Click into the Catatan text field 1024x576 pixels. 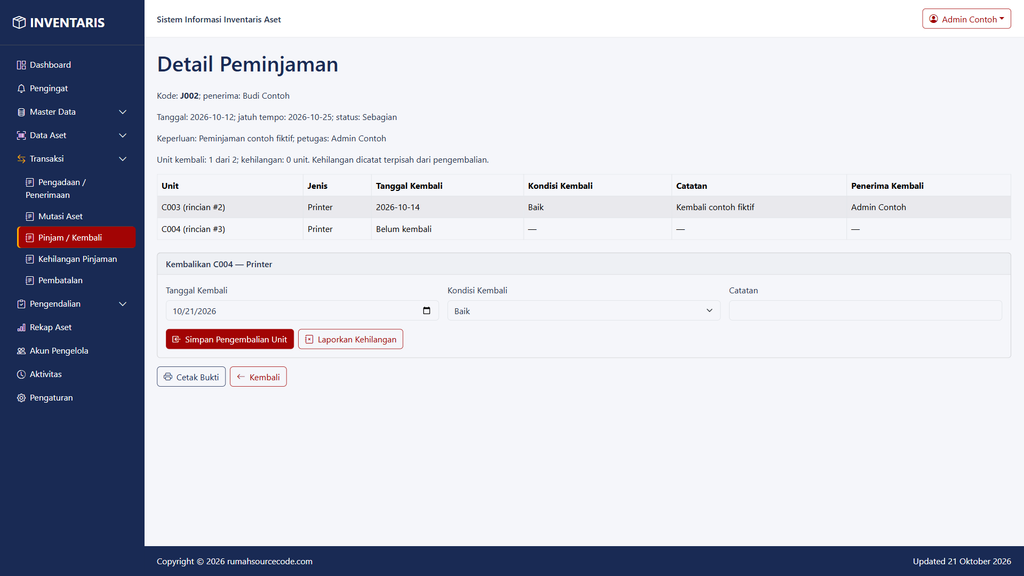(865, 311)
